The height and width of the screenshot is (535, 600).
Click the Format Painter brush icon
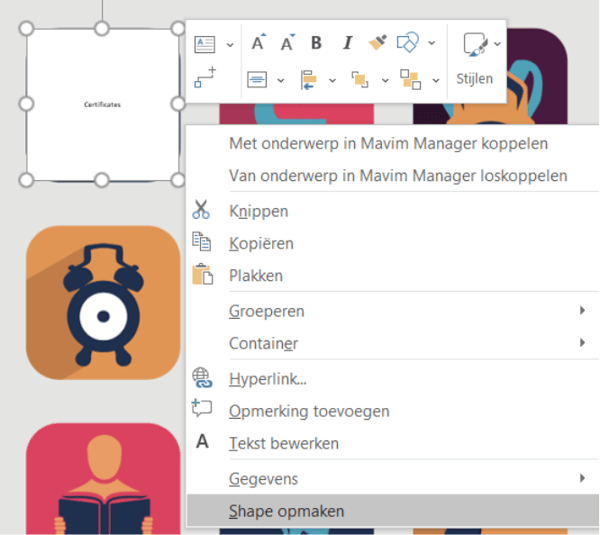377,43
